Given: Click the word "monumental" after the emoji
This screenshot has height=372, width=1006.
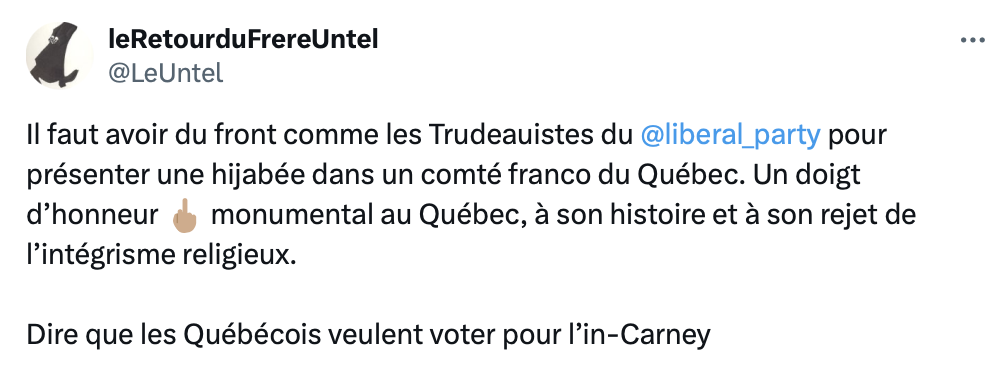Looking at the screenshot, I should click(x=290, y=216).
